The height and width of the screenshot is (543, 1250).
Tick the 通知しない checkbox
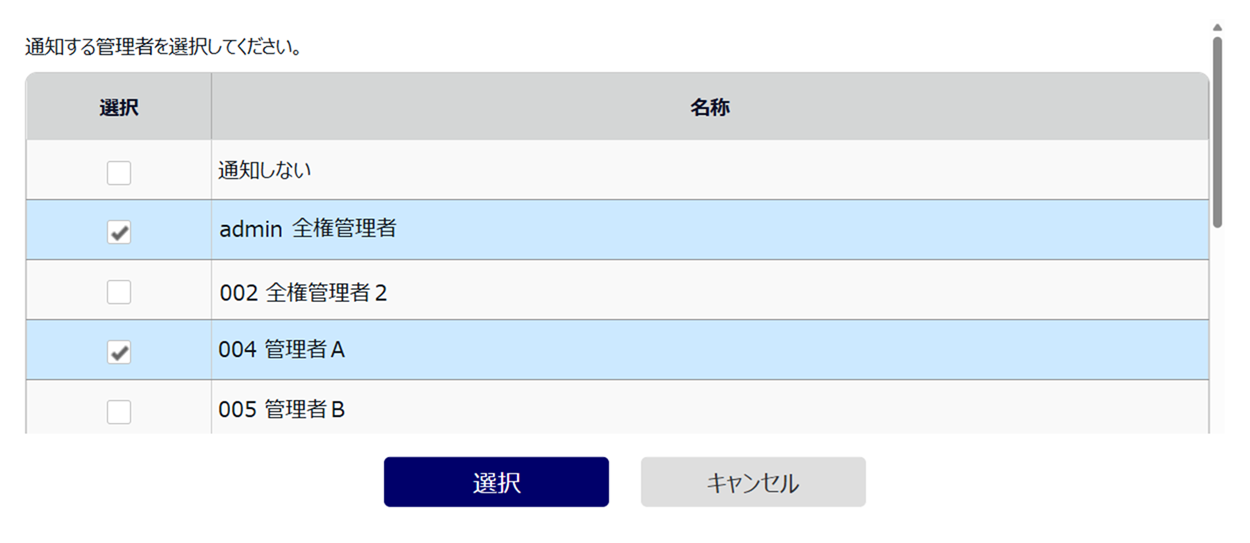(x=119, y=173)
